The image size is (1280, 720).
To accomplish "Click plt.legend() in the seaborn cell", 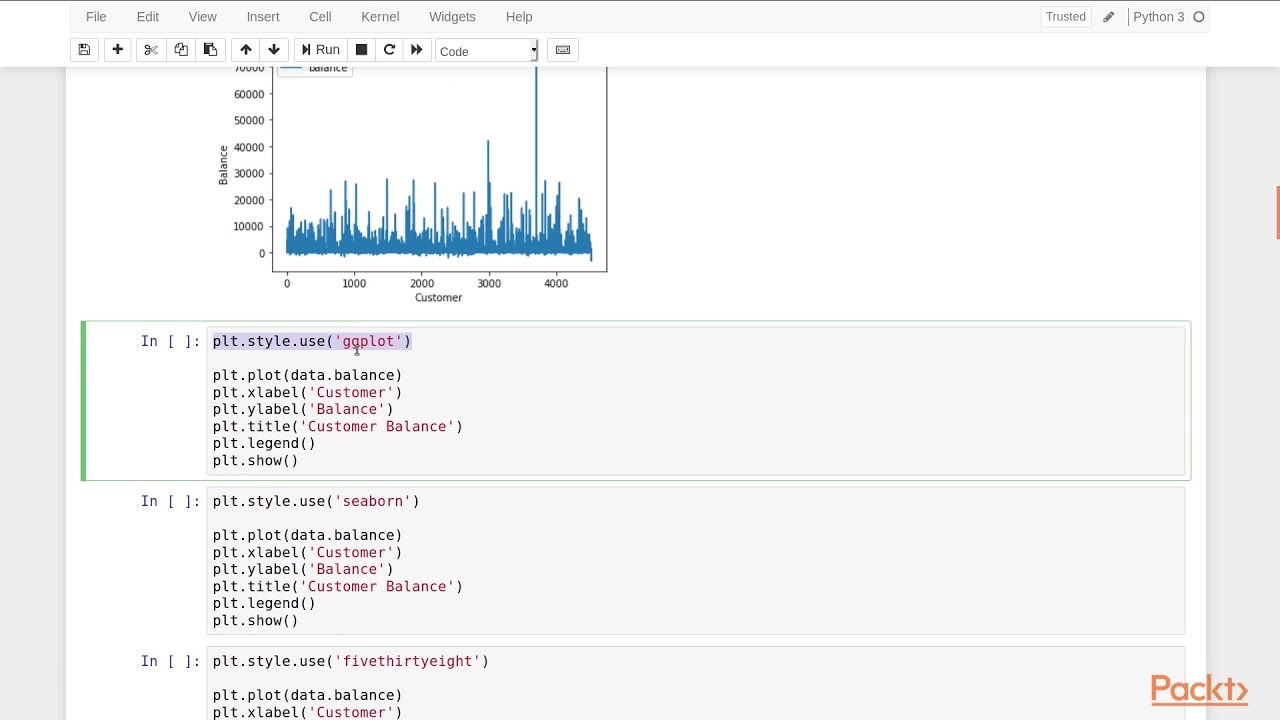I will click(264, 603).
